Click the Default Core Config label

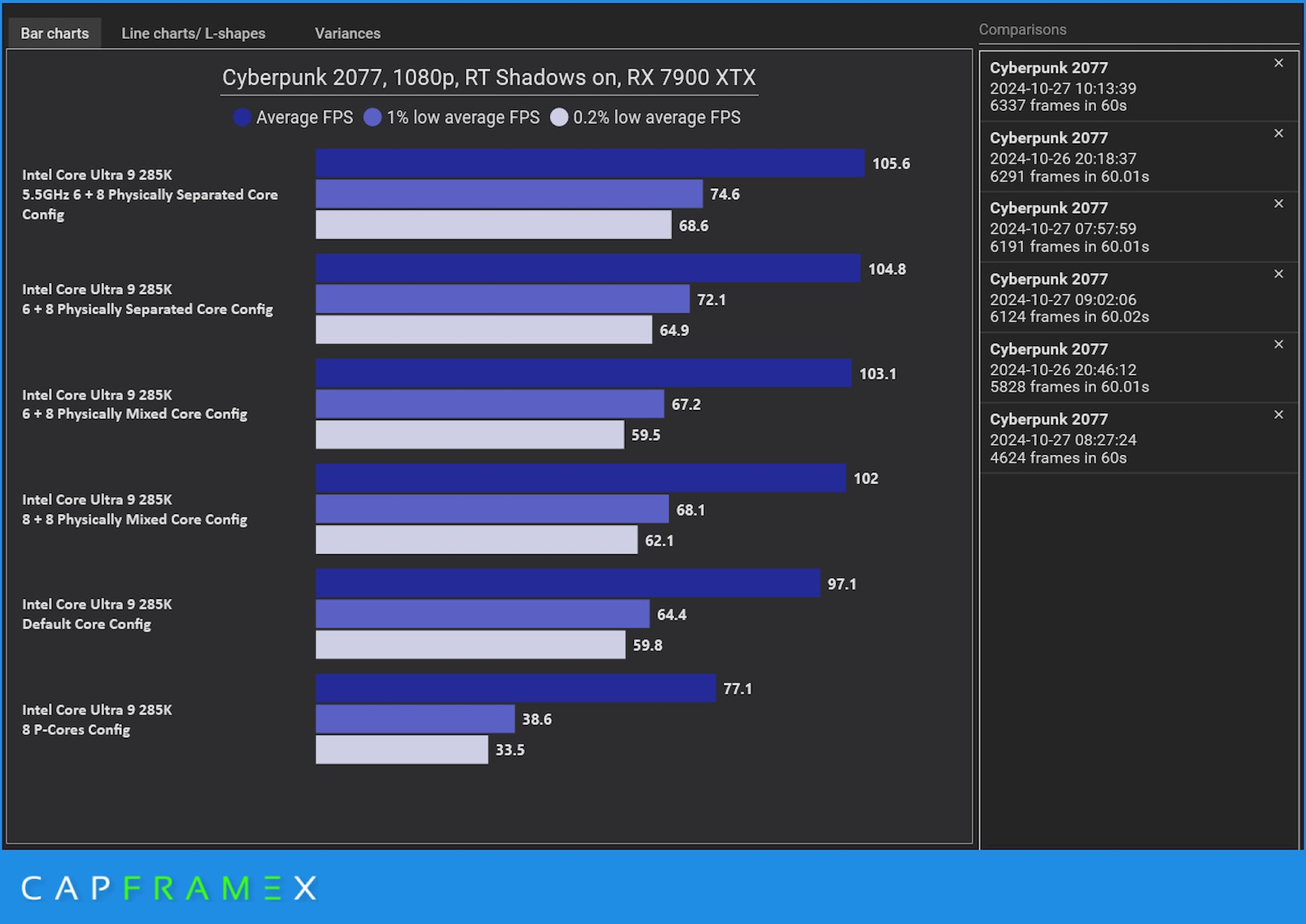(97, 614)
